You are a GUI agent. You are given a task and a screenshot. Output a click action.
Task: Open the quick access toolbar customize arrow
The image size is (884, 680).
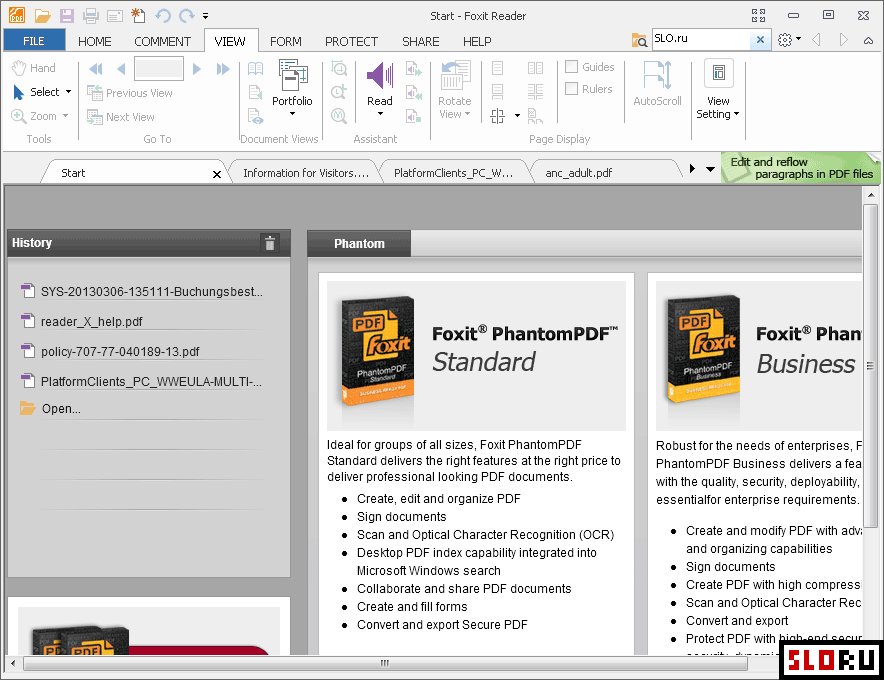[206, 16]
